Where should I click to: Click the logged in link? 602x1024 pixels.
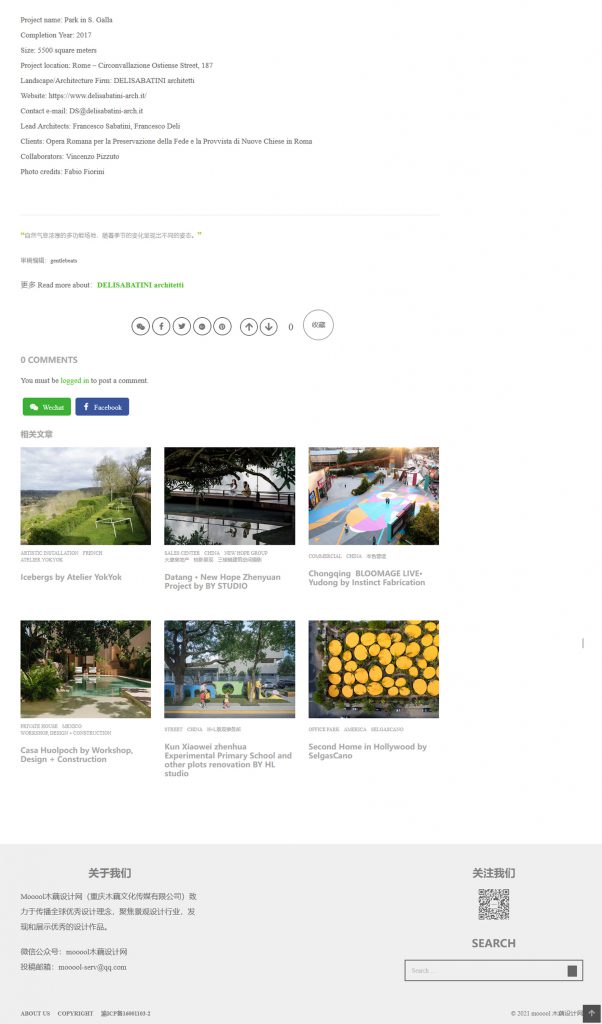(x=75, y=380)
